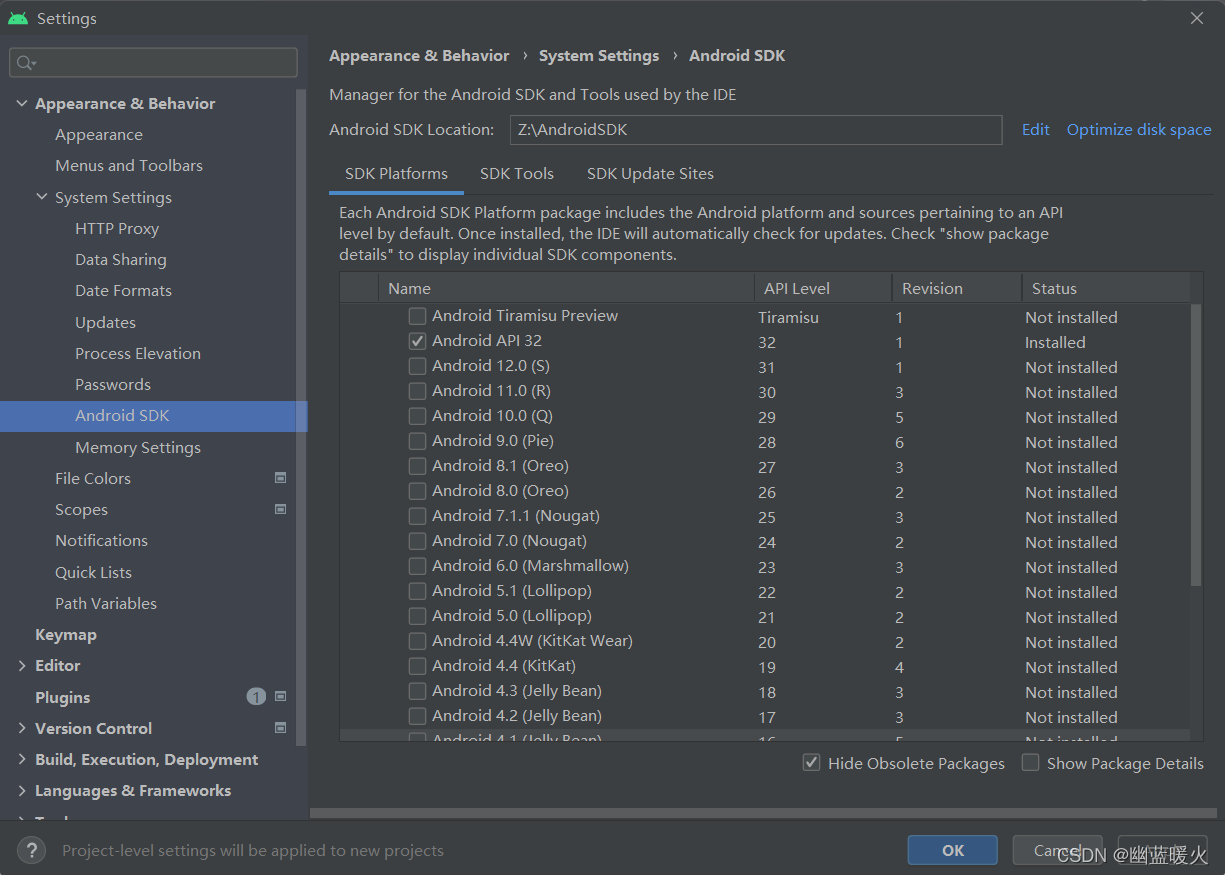The image size is (1225, 875).
Task: Open Keymap settings page
Action: click(66, 634)
